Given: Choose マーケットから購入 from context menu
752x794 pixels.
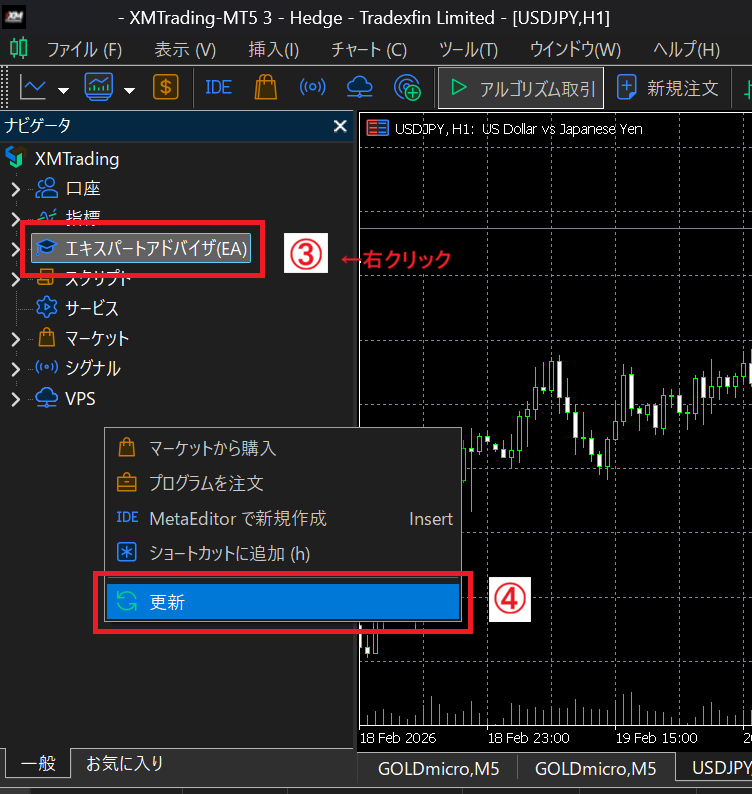Looking at the screenshot, I should coord(212,448).
